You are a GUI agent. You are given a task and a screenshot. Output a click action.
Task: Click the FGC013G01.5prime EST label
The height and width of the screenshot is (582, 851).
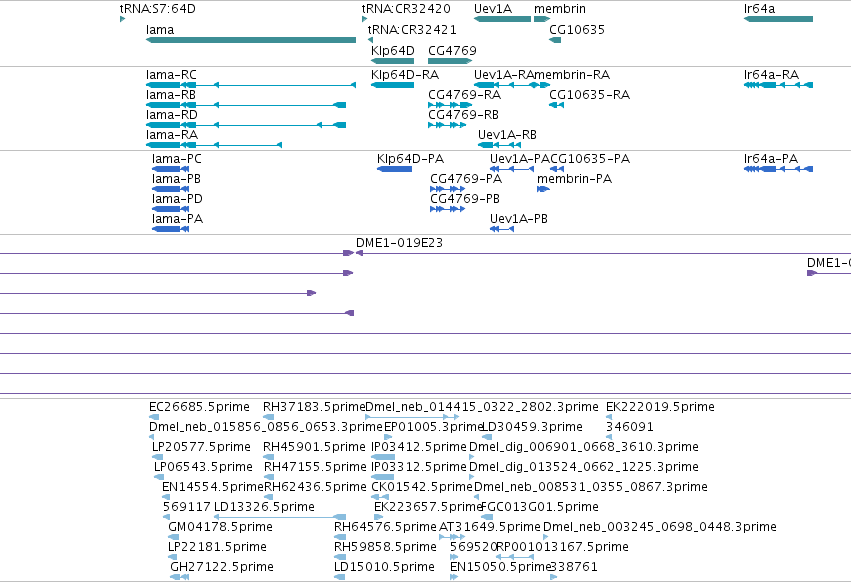click(539, 507)
